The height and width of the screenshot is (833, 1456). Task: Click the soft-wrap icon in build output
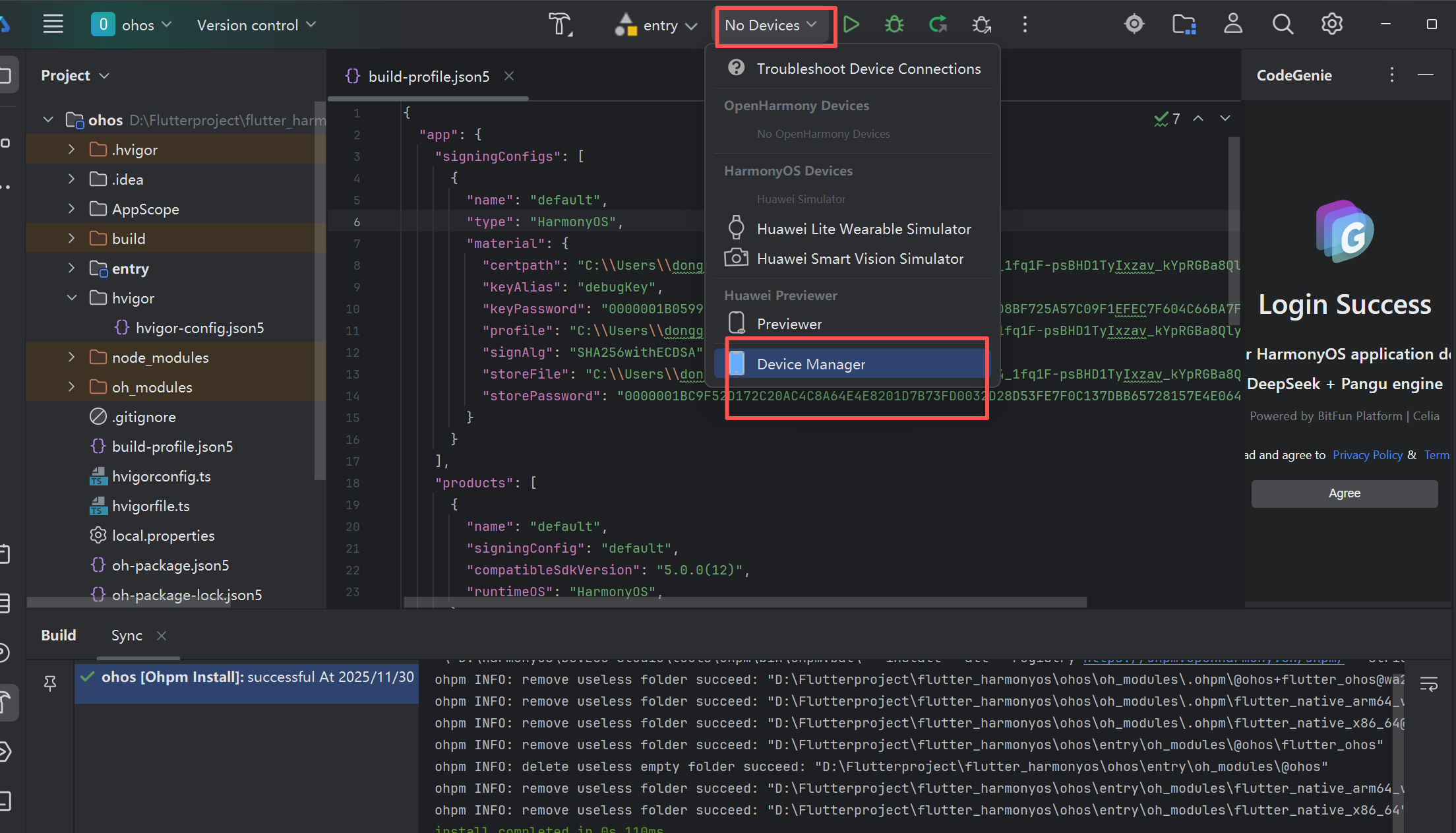click(1428, 685)
